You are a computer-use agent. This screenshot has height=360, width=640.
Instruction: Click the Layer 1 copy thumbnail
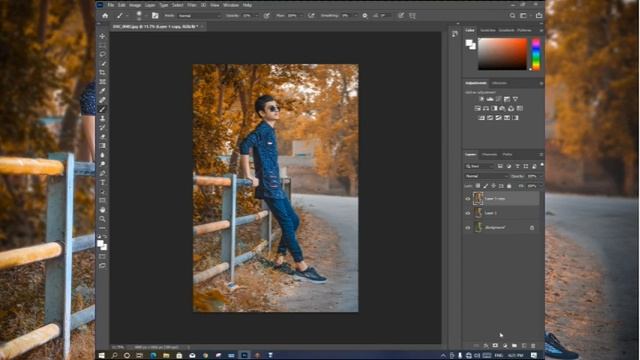[x=478, y=198]
